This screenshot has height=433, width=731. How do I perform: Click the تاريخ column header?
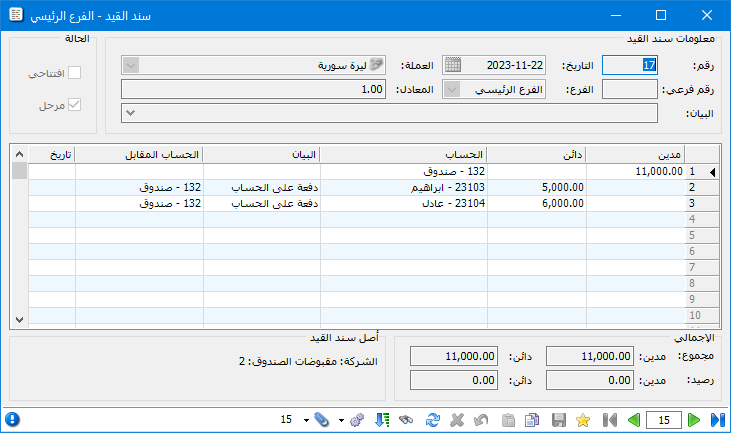[52, 155]
